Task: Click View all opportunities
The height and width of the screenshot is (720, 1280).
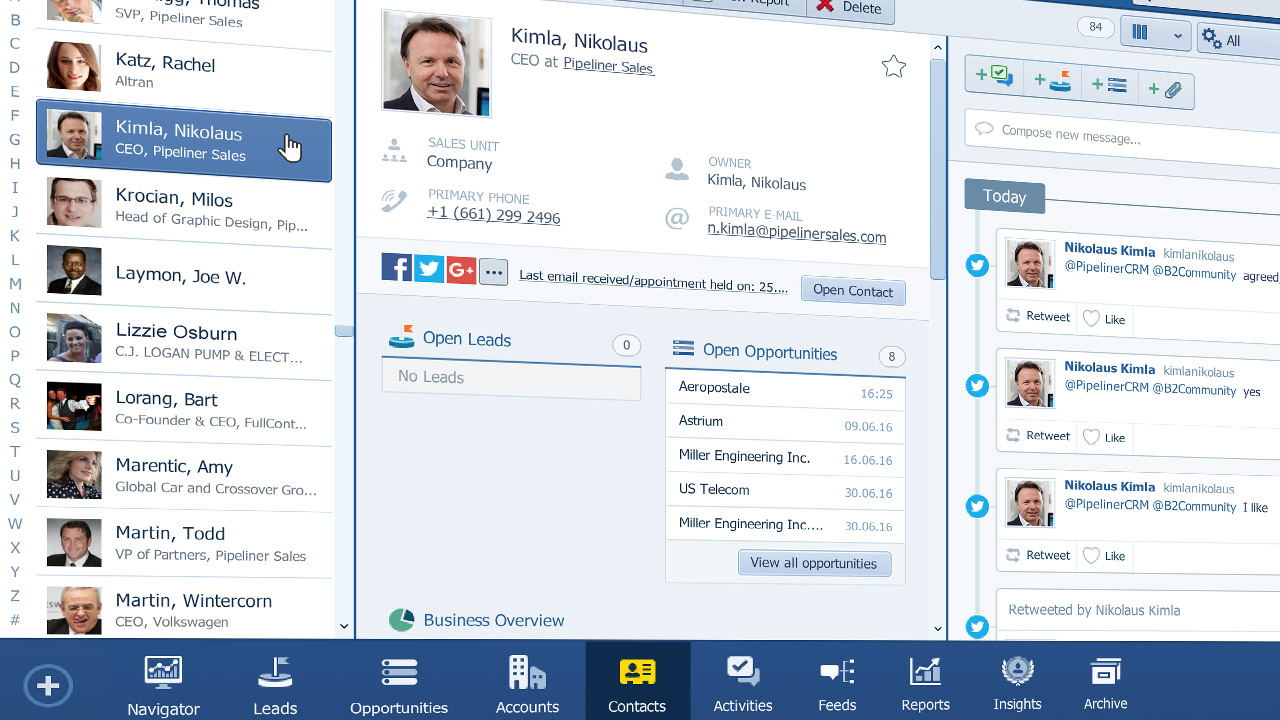Action: point(814,563)
